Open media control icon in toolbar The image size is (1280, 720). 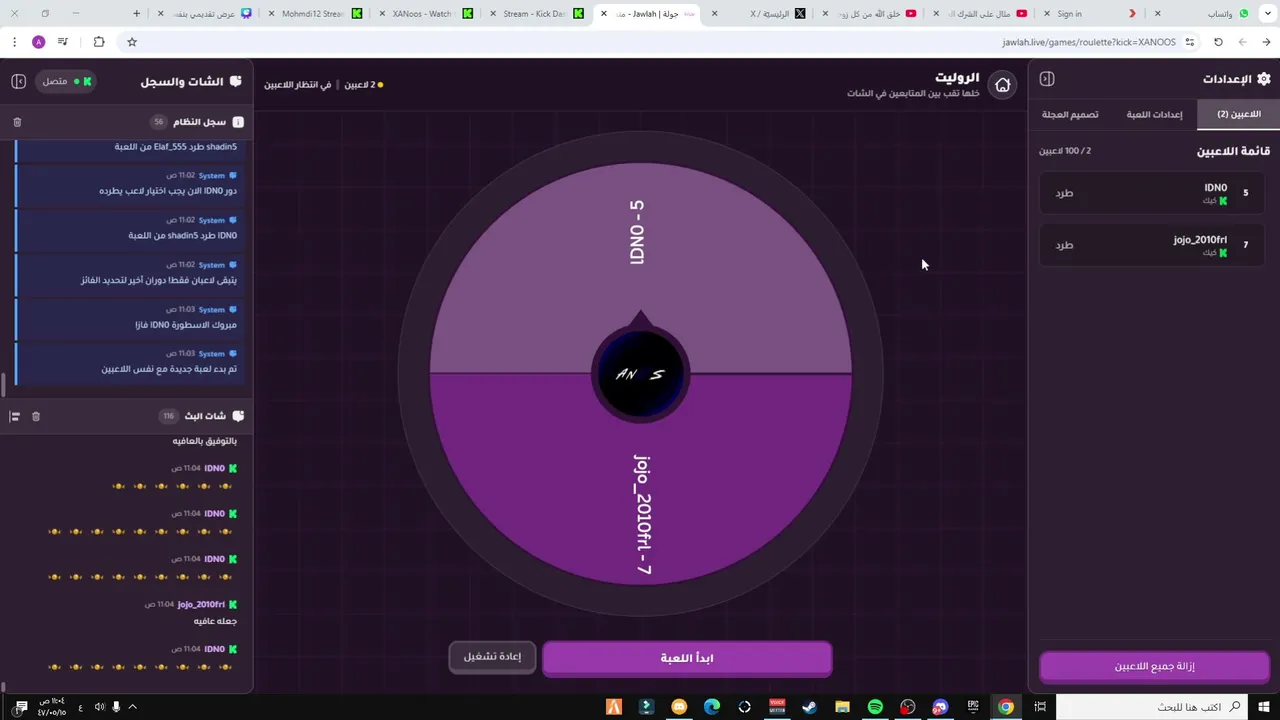pyautogui.click(x=63, y=42)
